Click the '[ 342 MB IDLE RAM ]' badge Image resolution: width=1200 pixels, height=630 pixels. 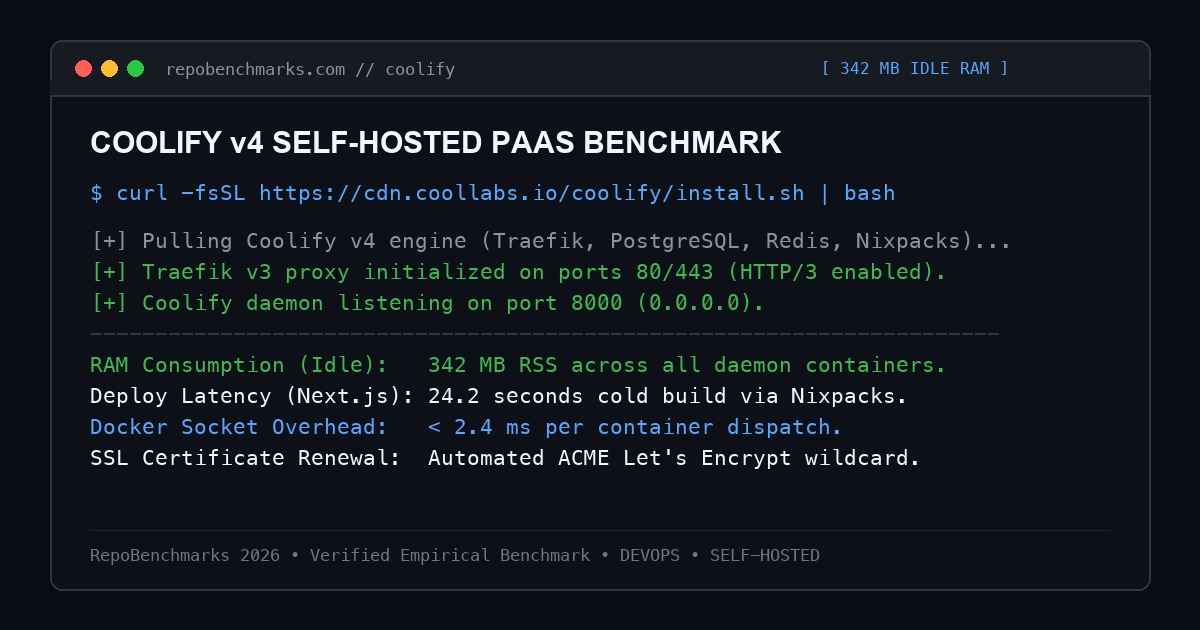(915, 68)
